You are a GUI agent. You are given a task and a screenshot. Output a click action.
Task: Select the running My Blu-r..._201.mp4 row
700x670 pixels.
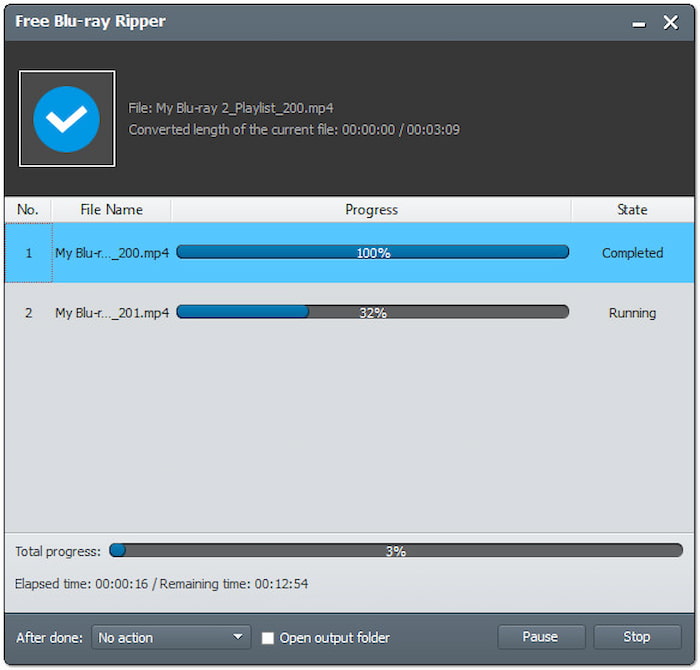click(x=111, y=313)
